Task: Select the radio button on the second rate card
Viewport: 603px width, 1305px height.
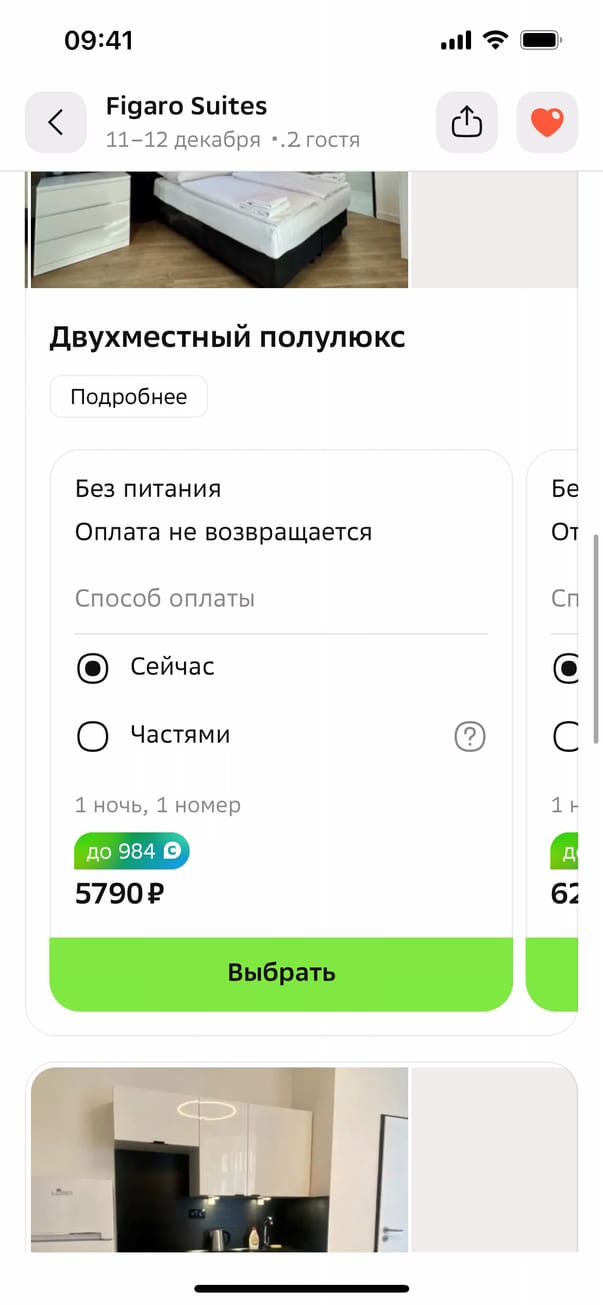Action: coord(567,668)
